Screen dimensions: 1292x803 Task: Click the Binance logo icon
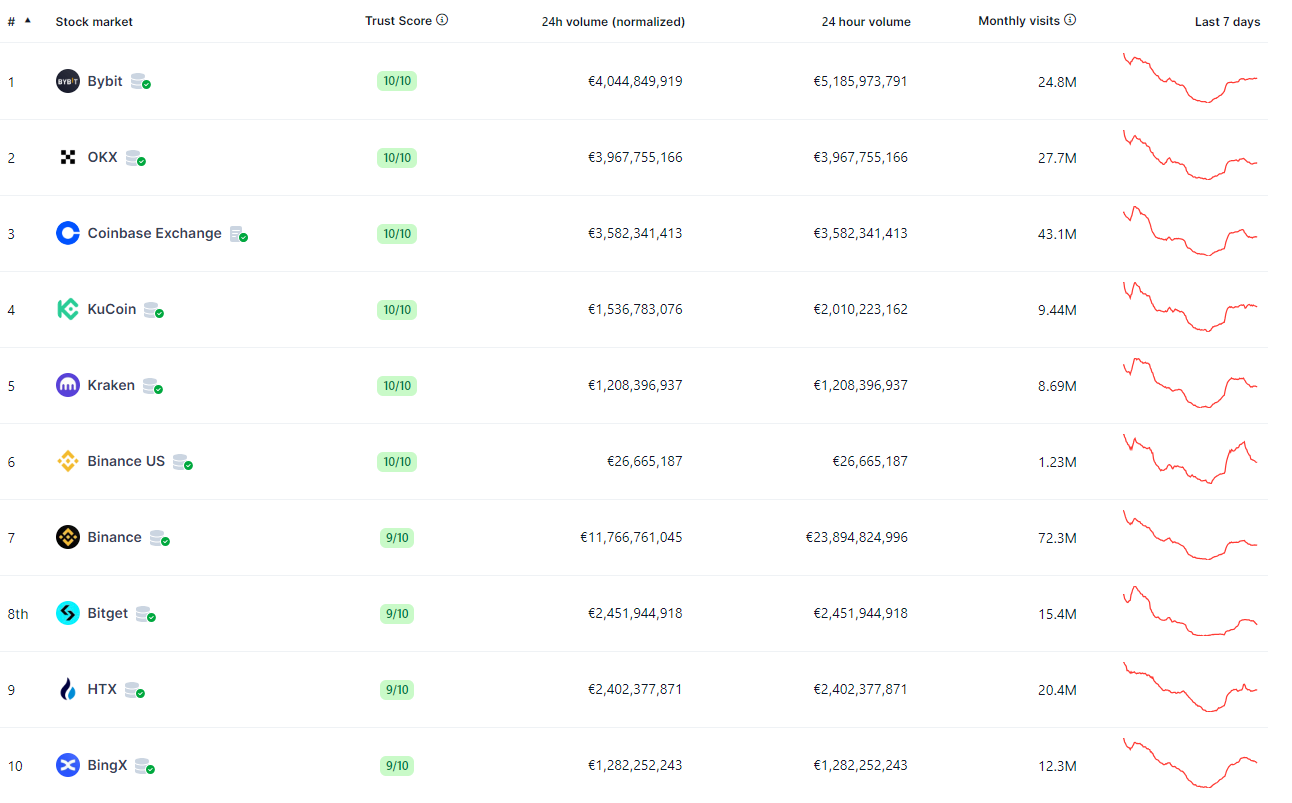68,537
